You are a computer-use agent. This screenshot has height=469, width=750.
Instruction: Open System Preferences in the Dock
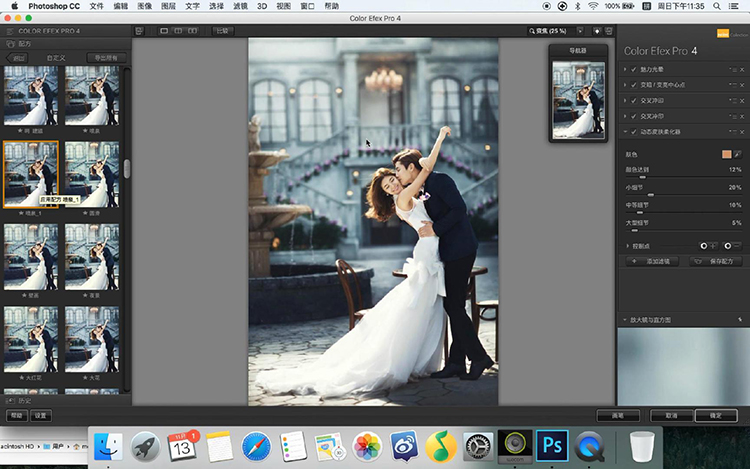(478, 447)
